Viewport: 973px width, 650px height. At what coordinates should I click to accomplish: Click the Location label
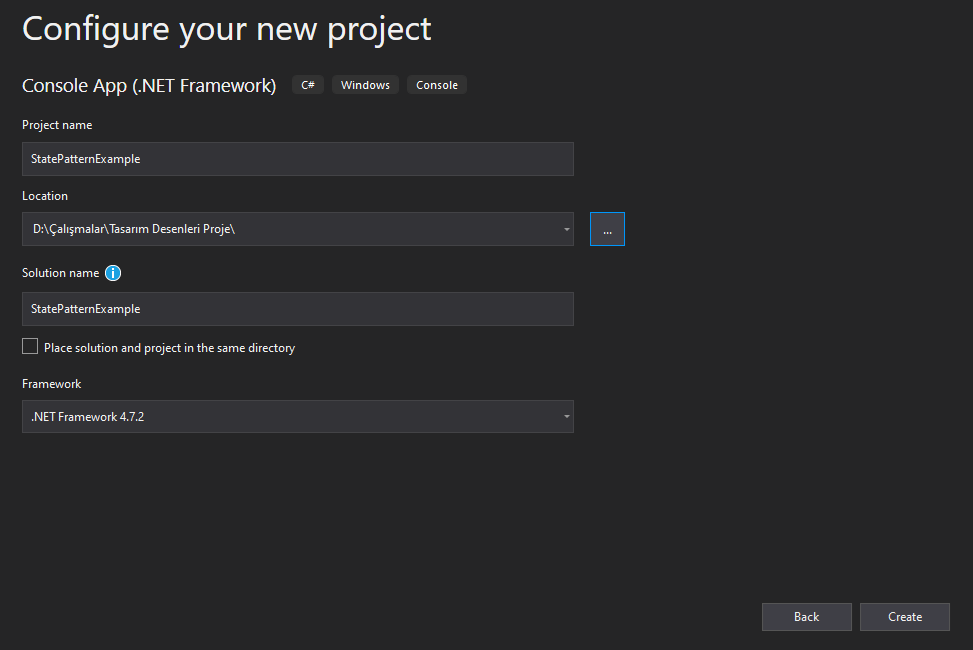click(x=45, y=196)
